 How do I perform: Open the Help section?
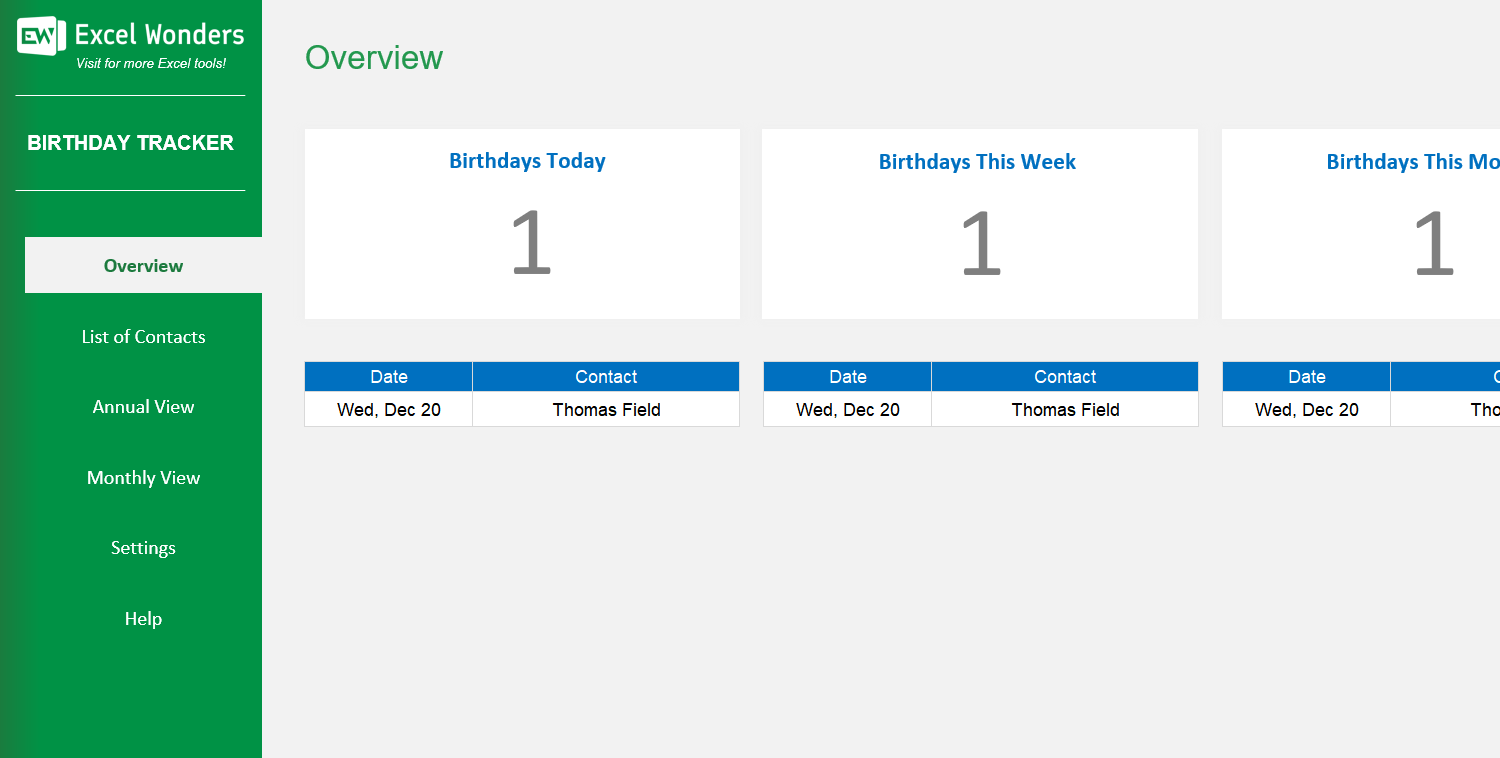click(143, 618)
